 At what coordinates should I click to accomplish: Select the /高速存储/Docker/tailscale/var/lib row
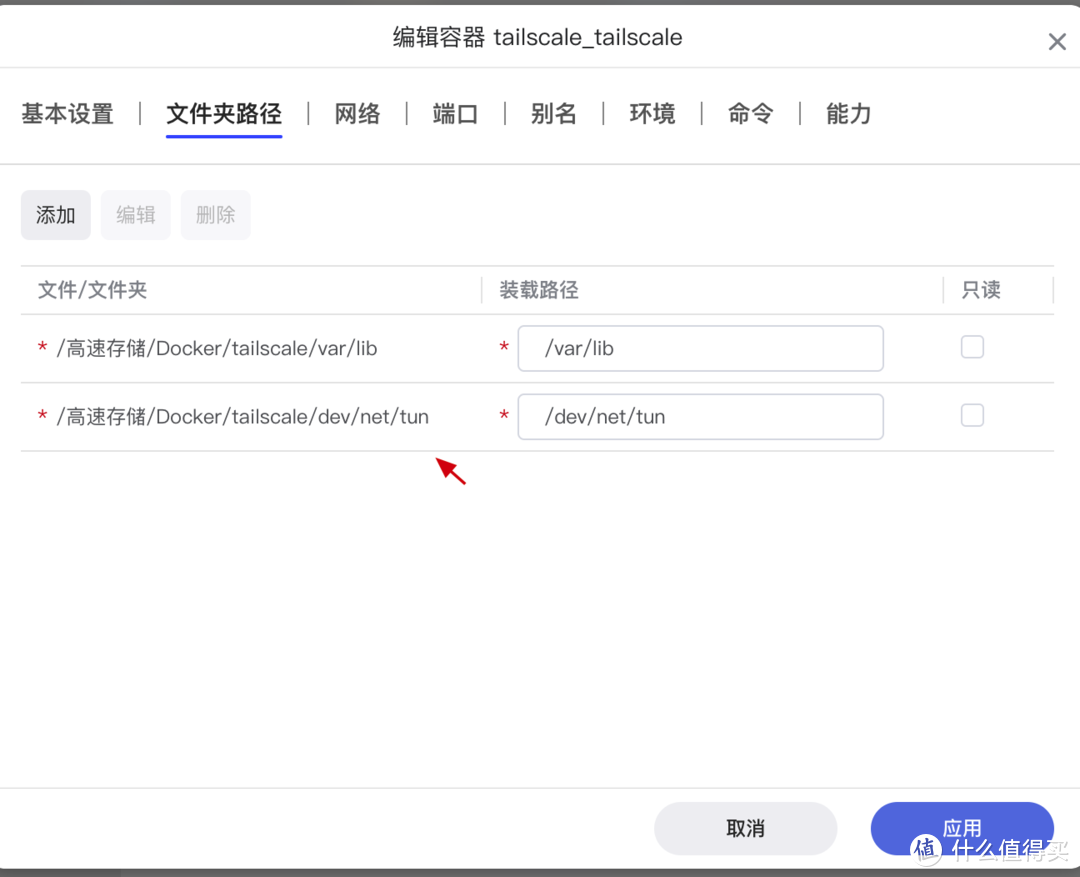click(537, 349)
